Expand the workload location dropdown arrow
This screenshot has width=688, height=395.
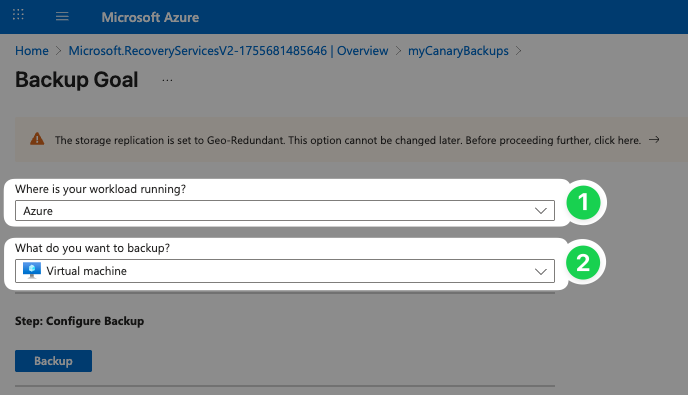click(x=541, y=211)
